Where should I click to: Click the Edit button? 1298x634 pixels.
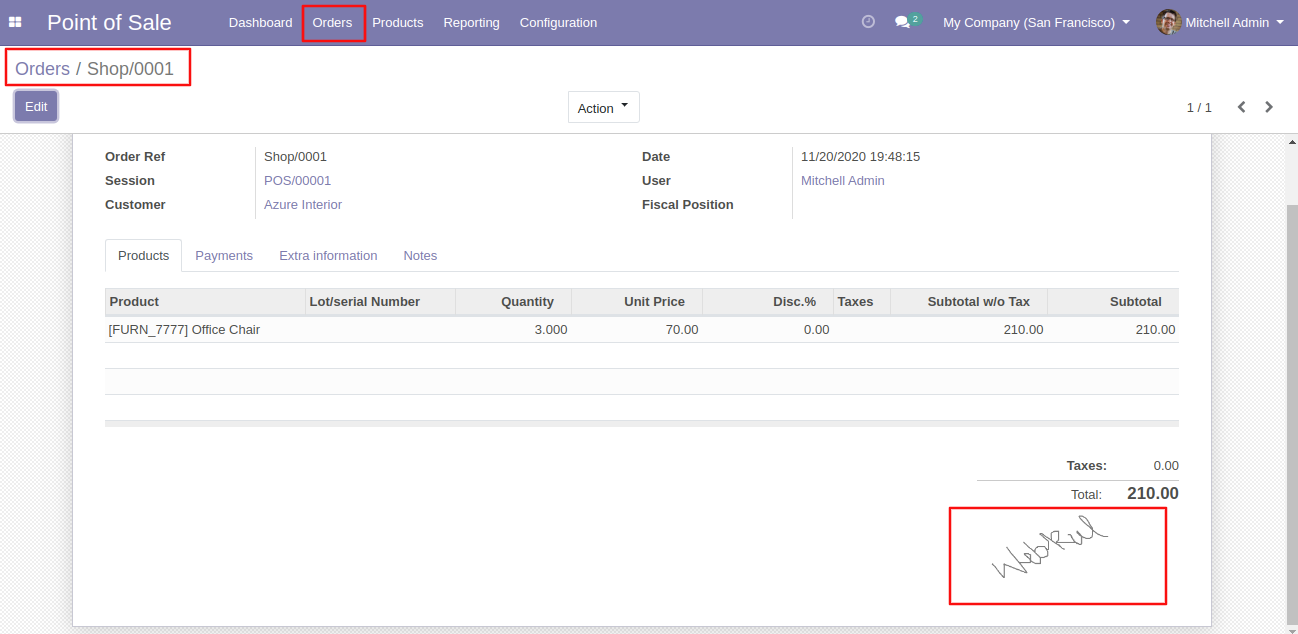point(36,107)
